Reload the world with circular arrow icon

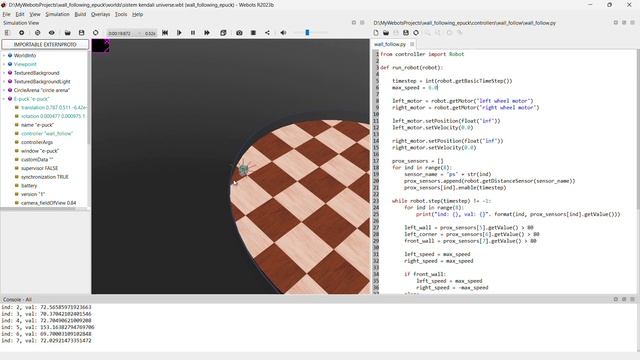[96, 33]
